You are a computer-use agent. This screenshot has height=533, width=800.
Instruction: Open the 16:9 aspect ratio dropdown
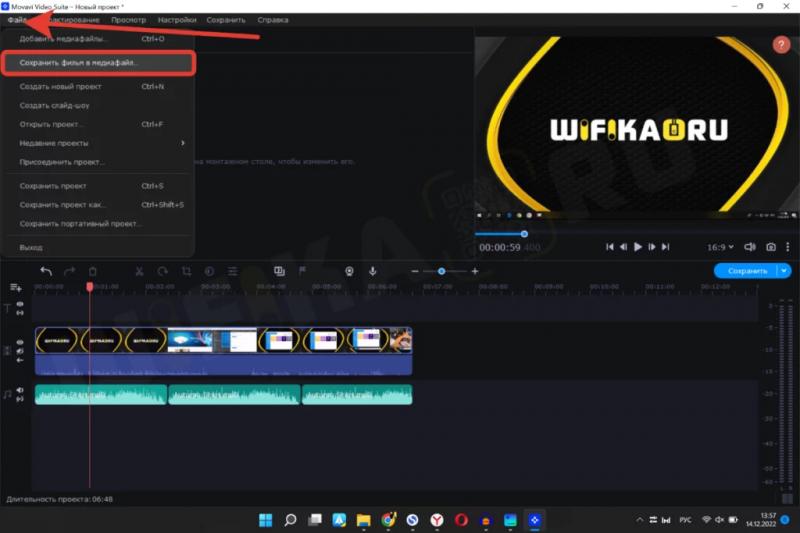coord(720,247)
